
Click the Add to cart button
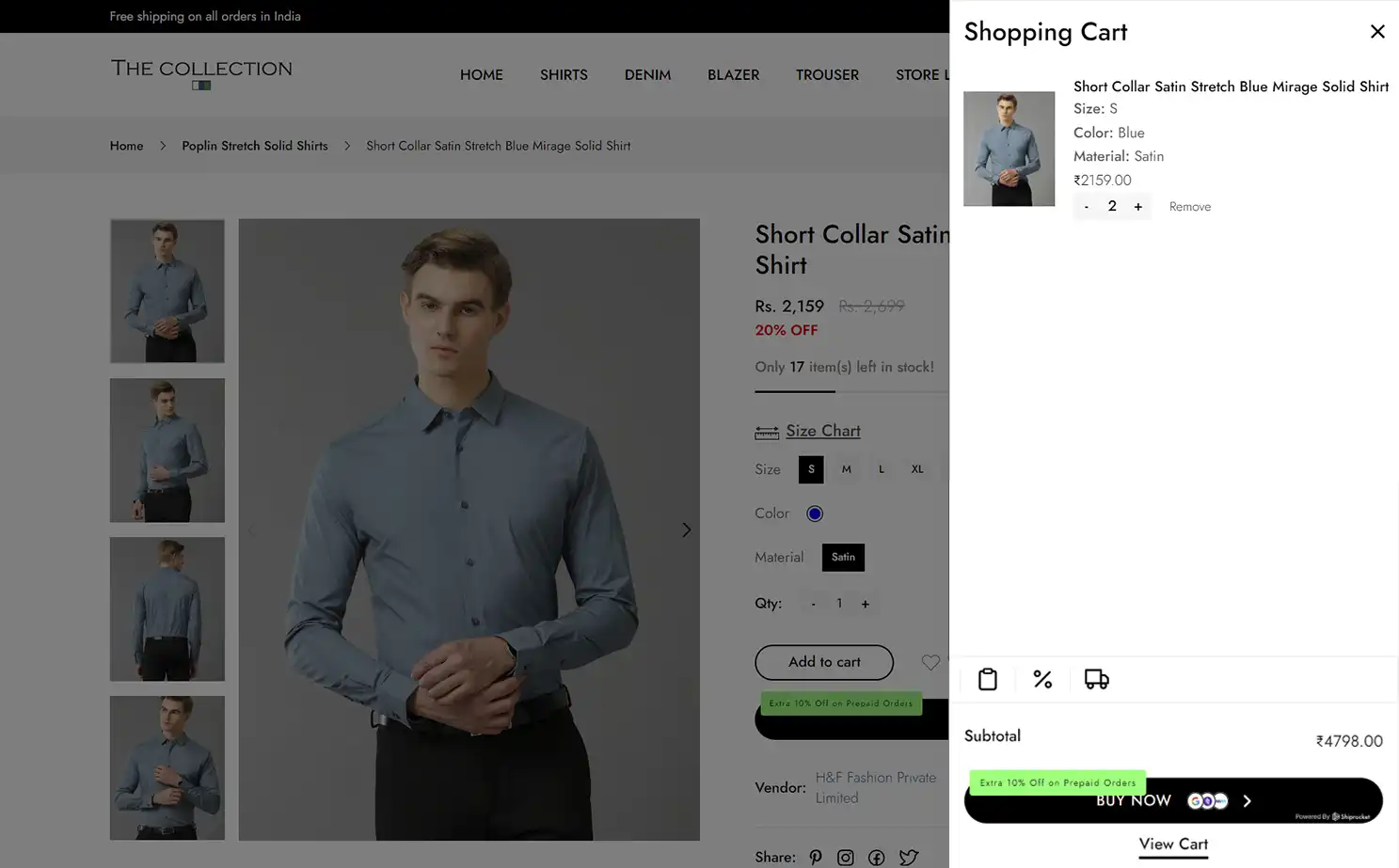coord(823,662)
